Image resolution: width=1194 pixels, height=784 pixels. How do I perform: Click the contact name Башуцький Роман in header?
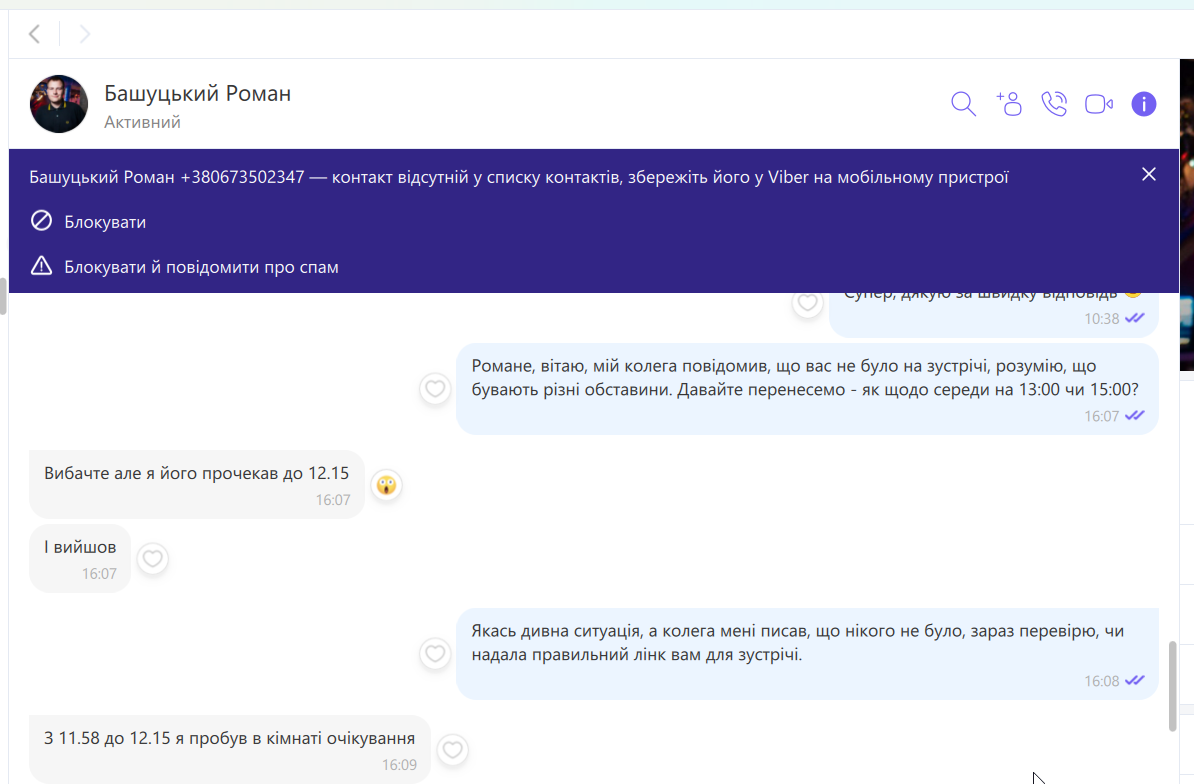198,94
